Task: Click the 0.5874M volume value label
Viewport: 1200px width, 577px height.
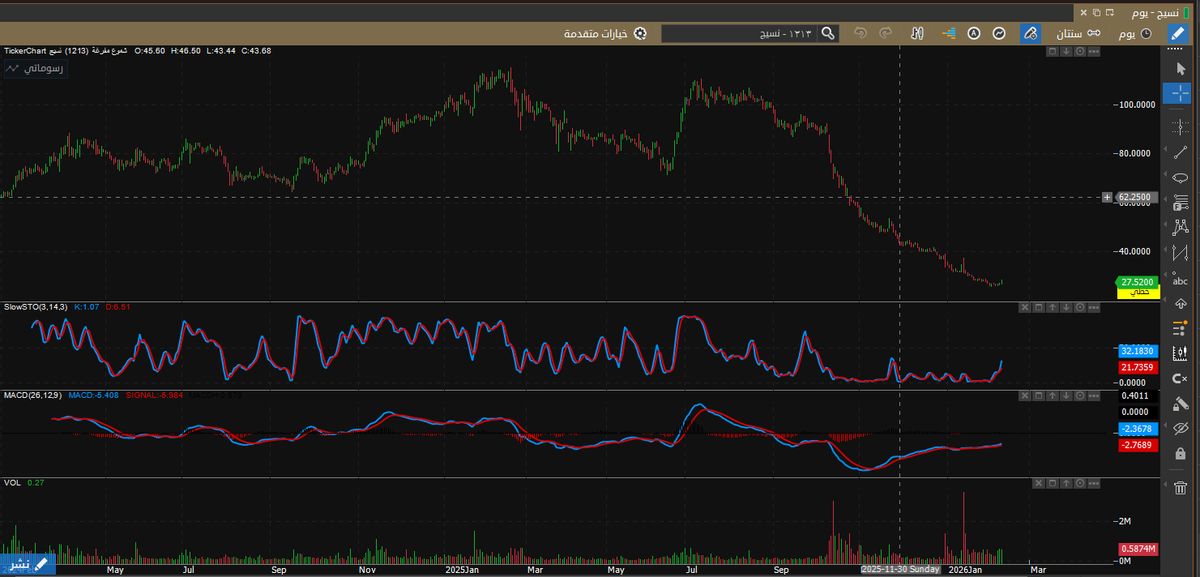Action: tap(1138, 549)
